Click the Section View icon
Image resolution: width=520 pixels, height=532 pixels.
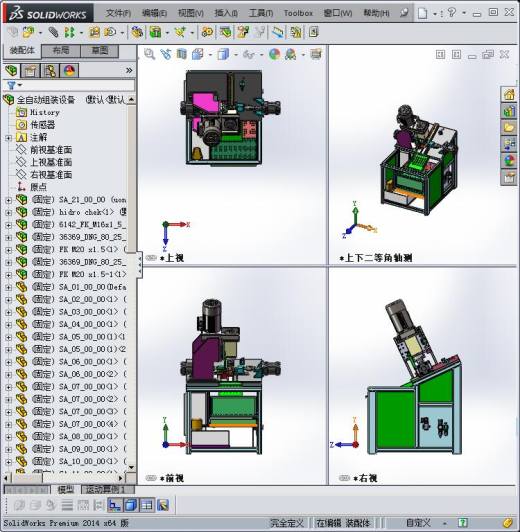pos(181,54)
